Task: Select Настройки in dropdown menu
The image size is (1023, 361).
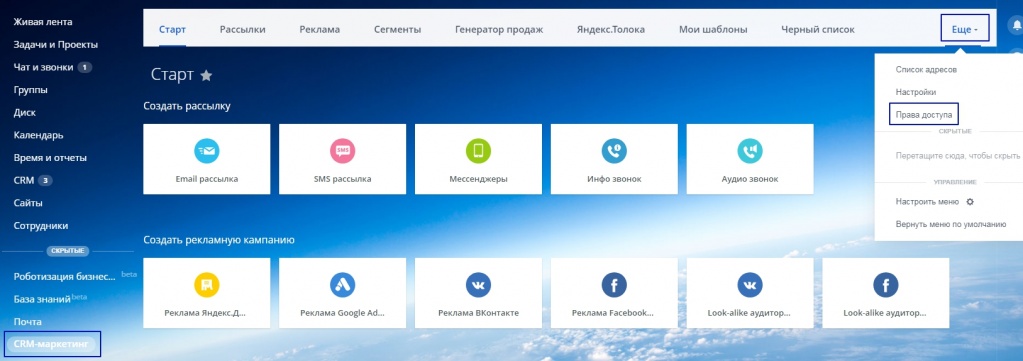Action: (916, 92)
